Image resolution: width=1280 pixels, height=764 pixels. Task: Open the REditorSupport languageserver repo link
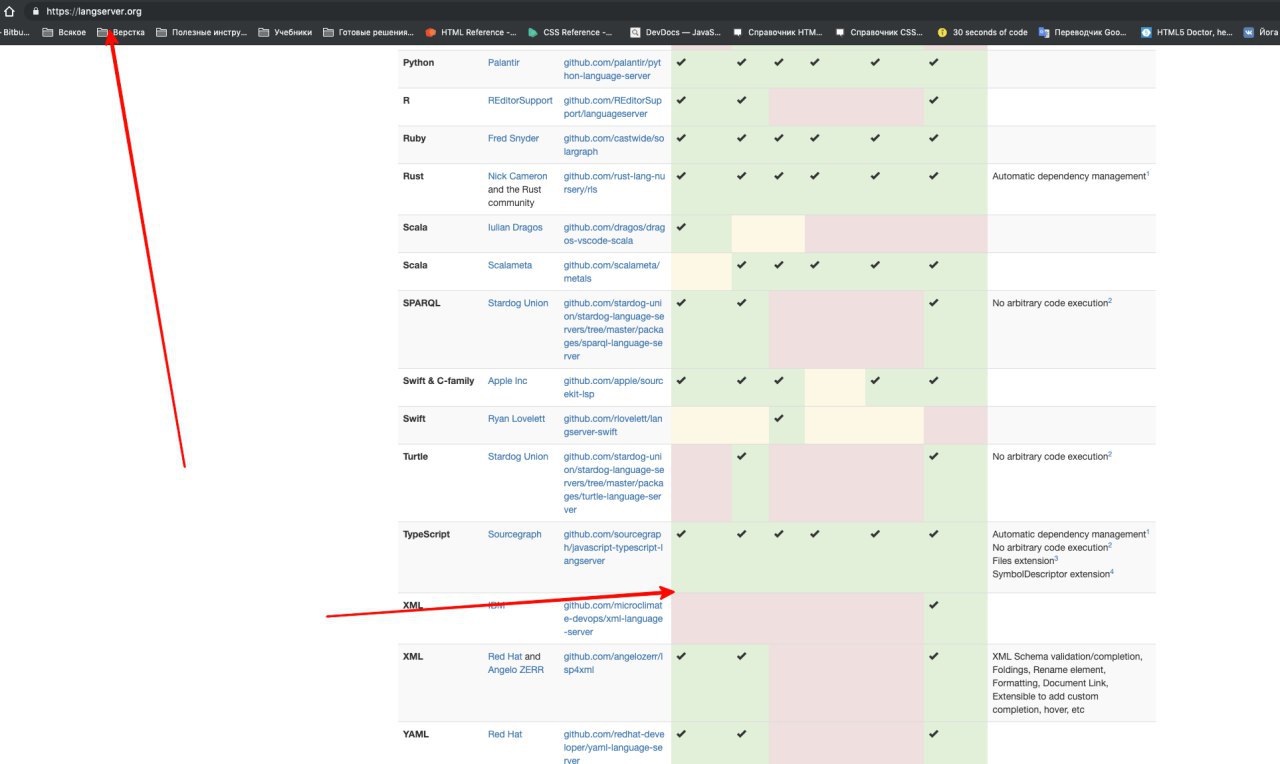[x=613, y=107]
